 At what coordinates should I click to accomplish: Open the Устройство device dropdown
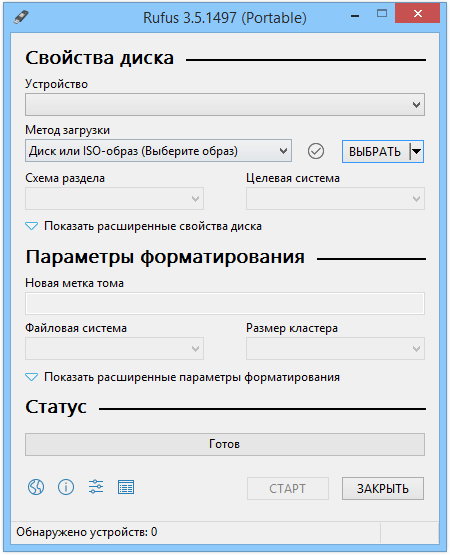(225, 104)
